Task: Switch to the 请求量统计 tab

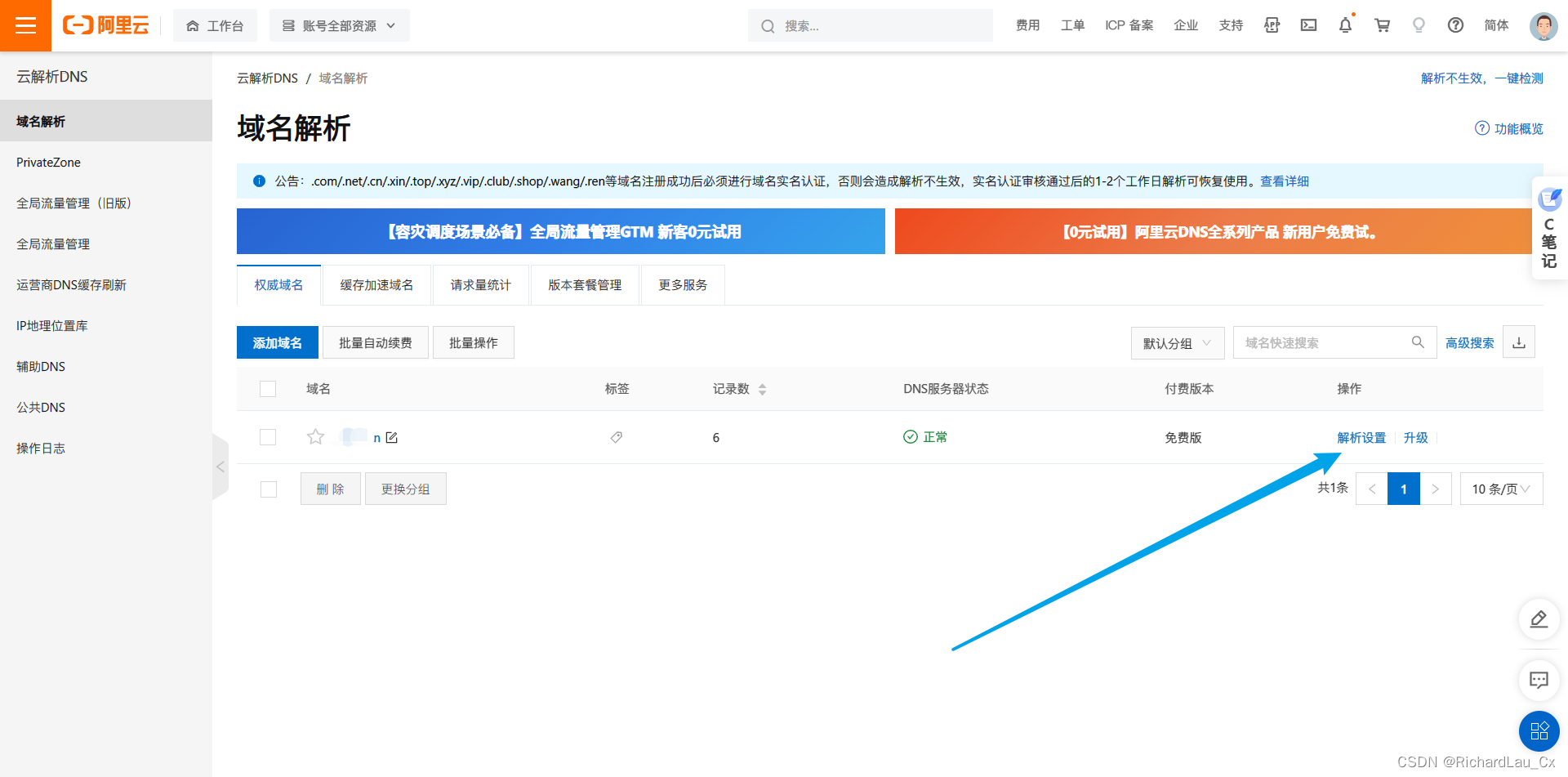Action: pos(480,284)
